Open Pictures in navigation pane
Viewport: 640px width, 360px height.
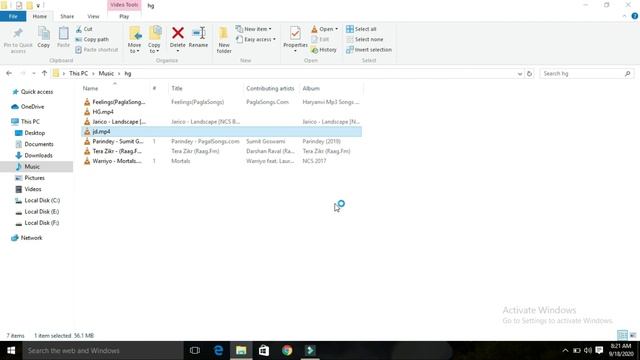[30, 178]
